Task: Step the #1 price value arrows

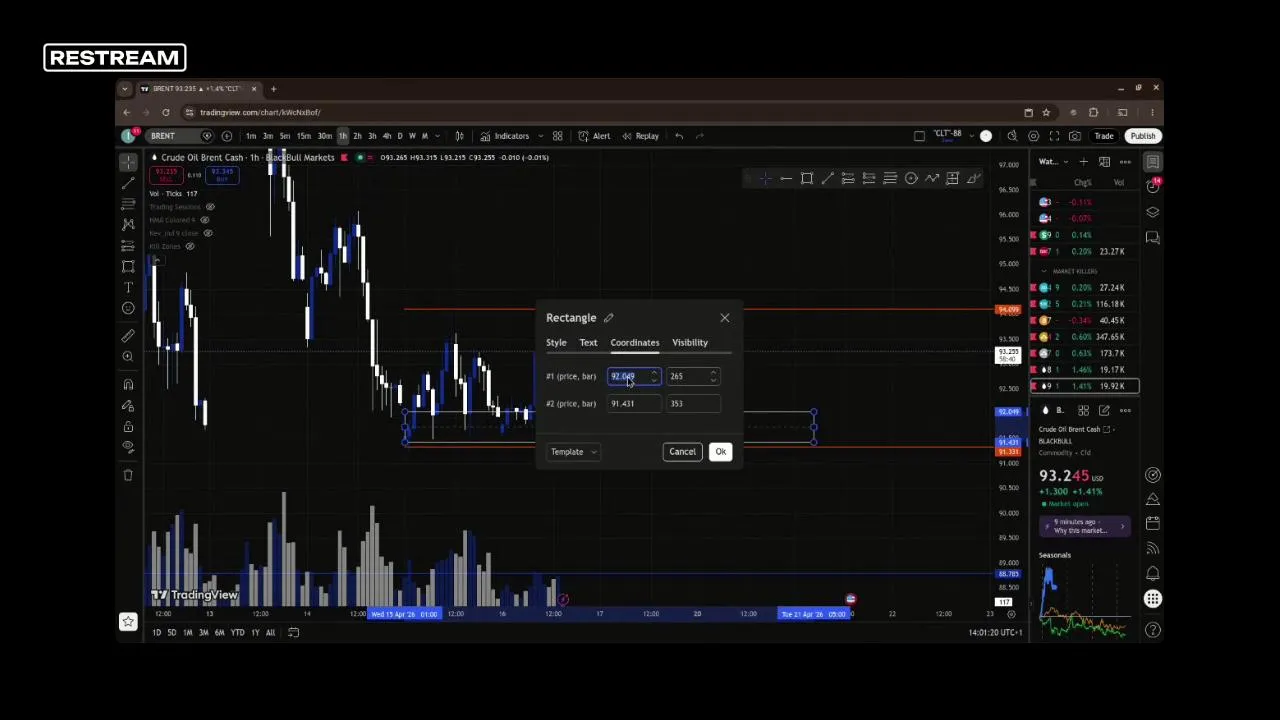Action: tap(654, 376)
